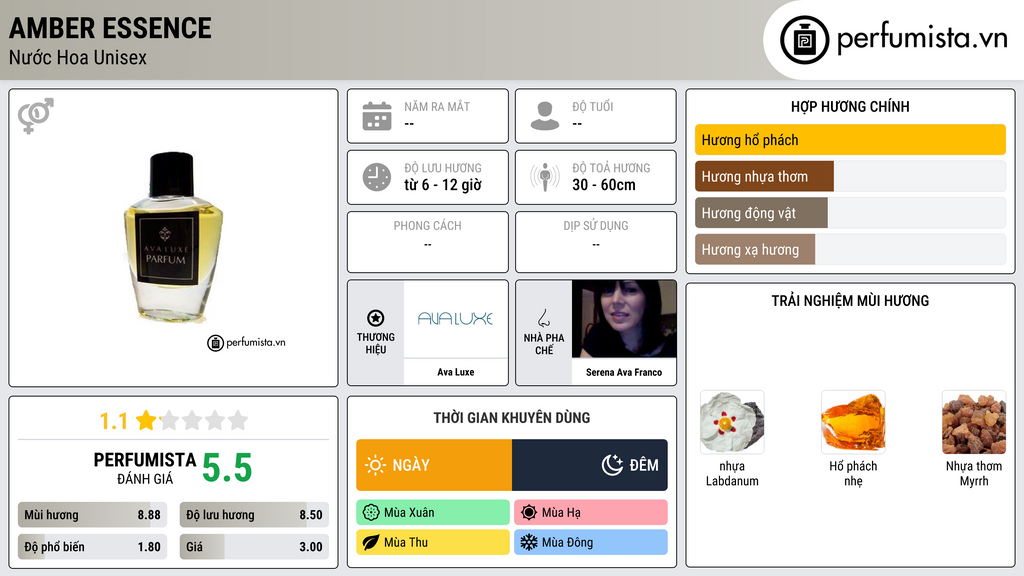The width and height of the screenshot is (1024, 576).
Task: Click the Phong cách info card
Action: pyautogui.click(x=428, y=242)
